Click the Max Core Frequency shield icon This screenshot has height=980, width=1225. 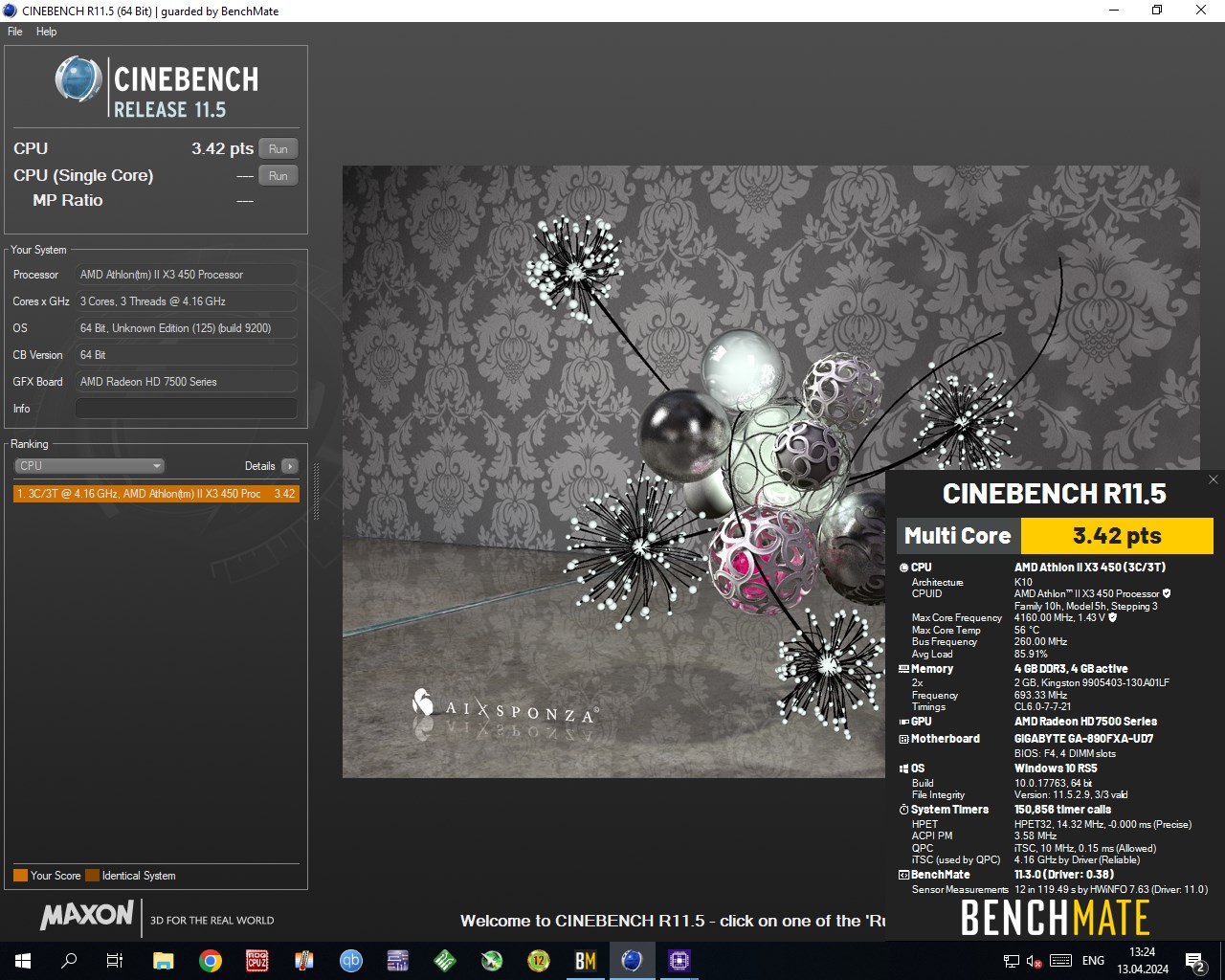1112,617
